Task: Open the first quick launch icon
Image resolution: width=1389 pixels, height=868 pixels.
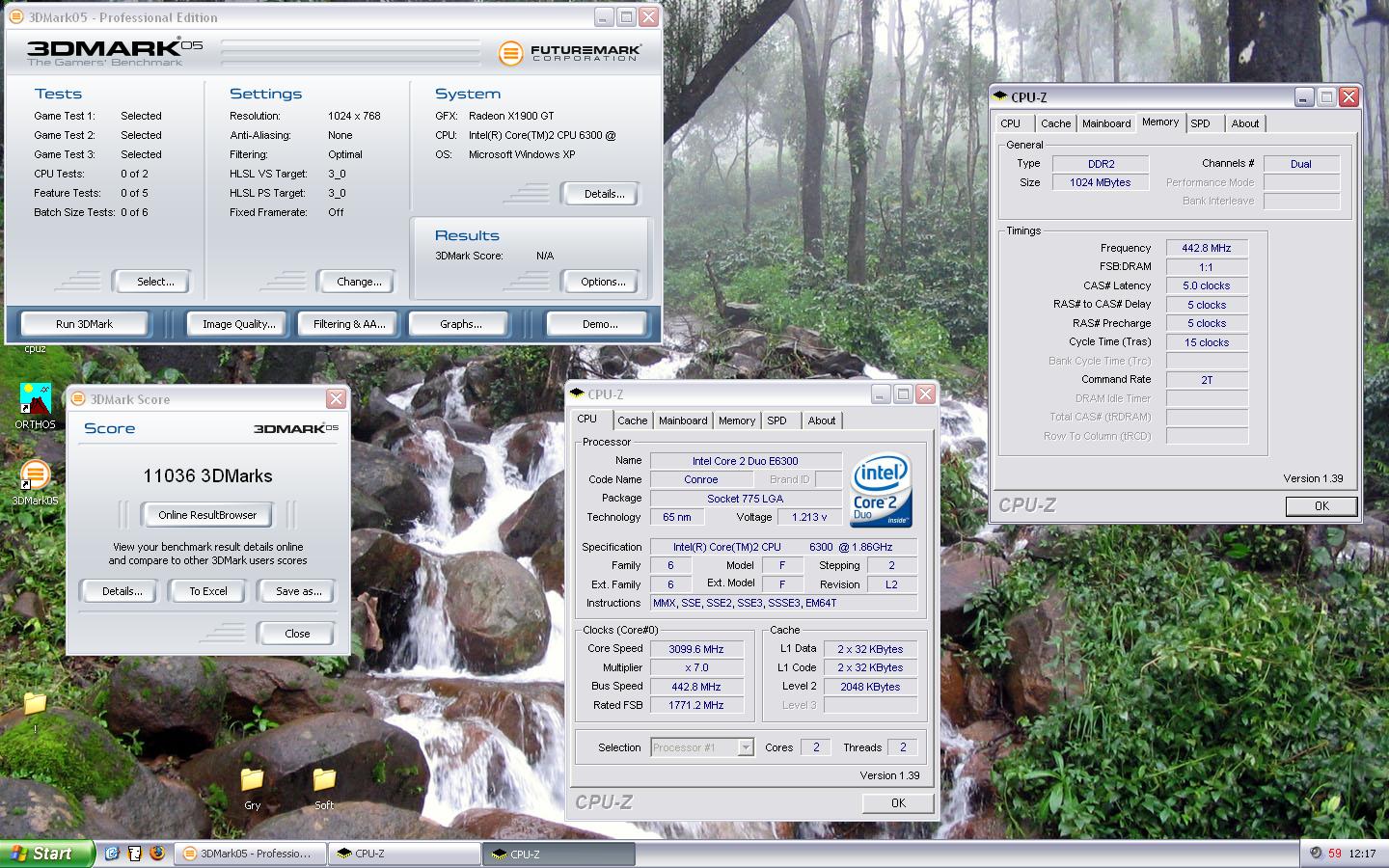Action: (x=112, y=854)
